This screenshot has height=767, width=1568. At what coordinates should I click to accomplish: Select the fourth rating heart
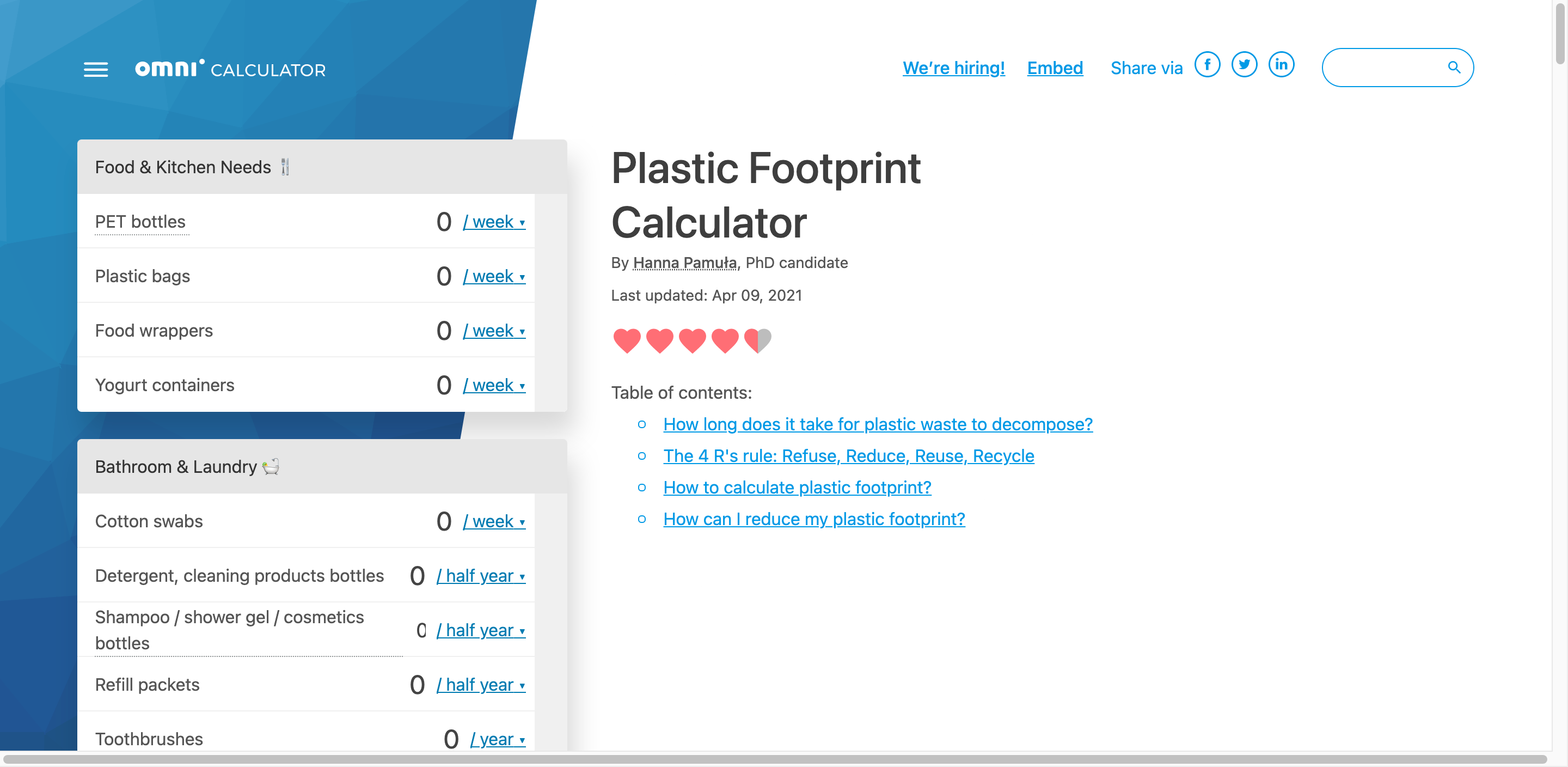[x=725, y=340]
